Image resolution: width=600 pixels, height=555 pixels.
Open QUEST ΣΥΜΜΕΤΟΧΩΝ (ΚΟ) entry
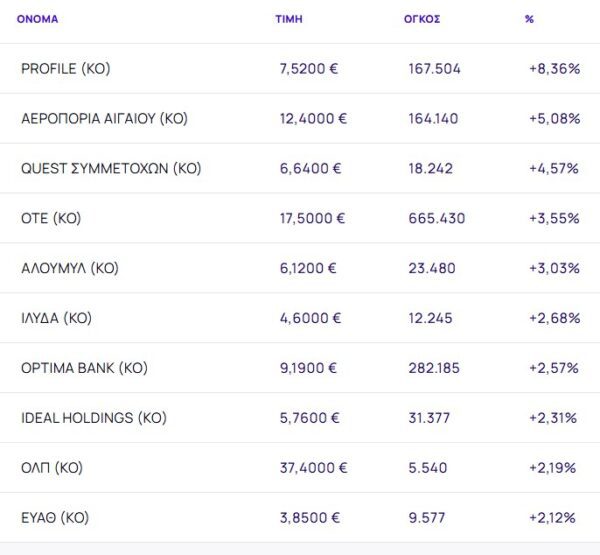(111, 168)
